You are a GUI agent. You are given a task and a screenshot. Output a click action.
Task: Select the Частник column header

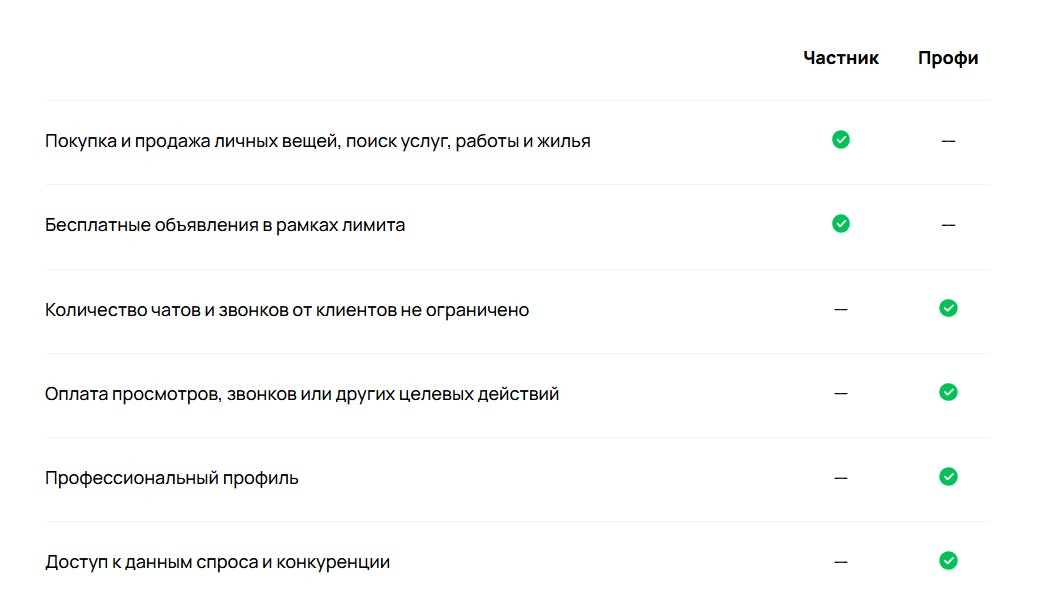pyautogui.click(x=841, y=58)
